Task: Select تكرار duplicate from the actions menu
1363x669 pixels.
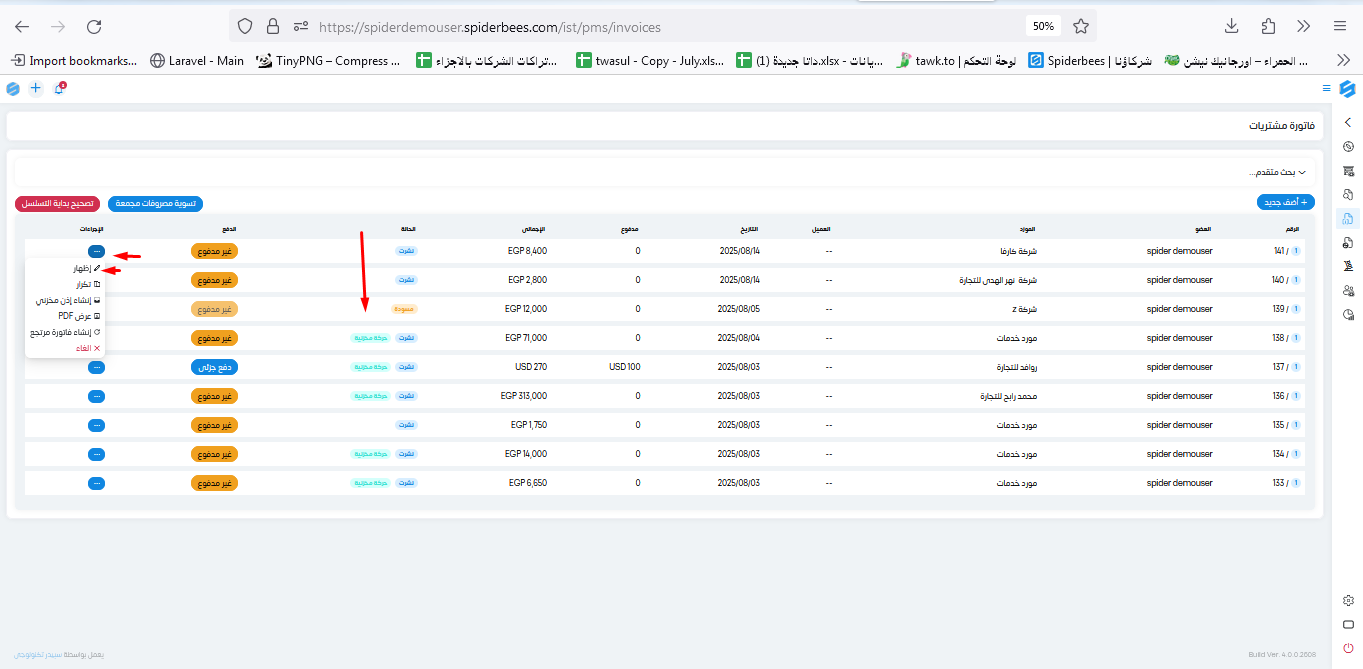Action: pyautogui.click(x=65, y=285)
